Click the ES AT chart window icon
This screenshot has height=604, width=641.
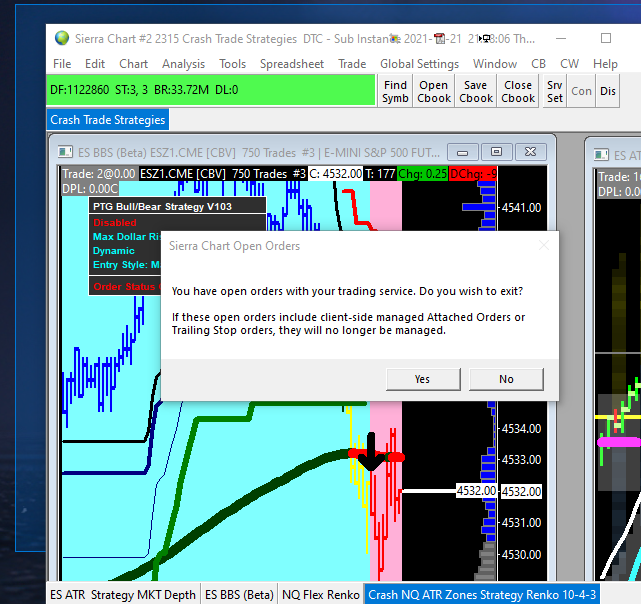click(x=601, y=155)
